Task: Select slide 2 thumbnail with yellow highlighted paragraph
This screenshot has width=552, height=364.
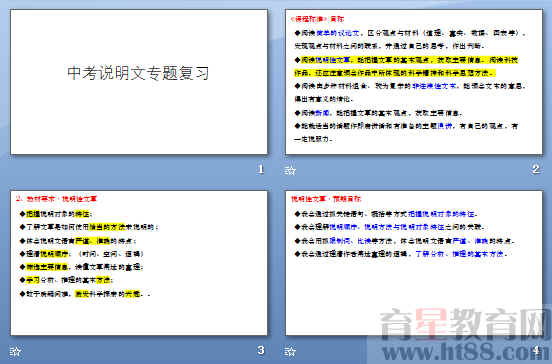Action: 414,82
